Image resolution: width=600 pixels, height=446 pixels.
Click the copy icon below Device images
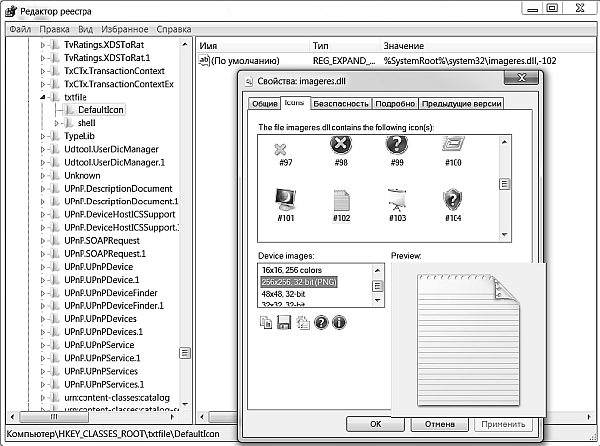pos(266,322)
